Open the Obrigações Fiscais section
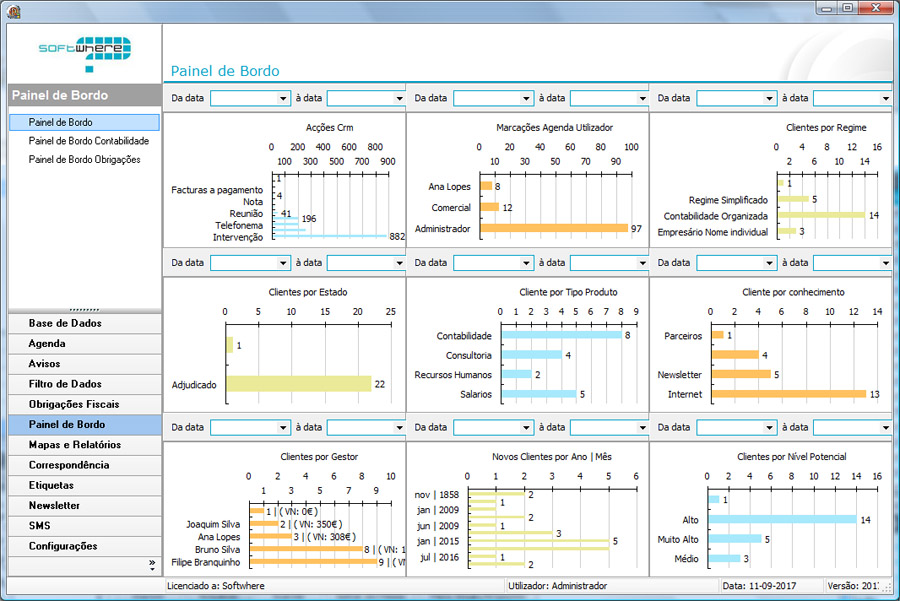The height and width of the screenshot is (601, 900). click(74, 404)
